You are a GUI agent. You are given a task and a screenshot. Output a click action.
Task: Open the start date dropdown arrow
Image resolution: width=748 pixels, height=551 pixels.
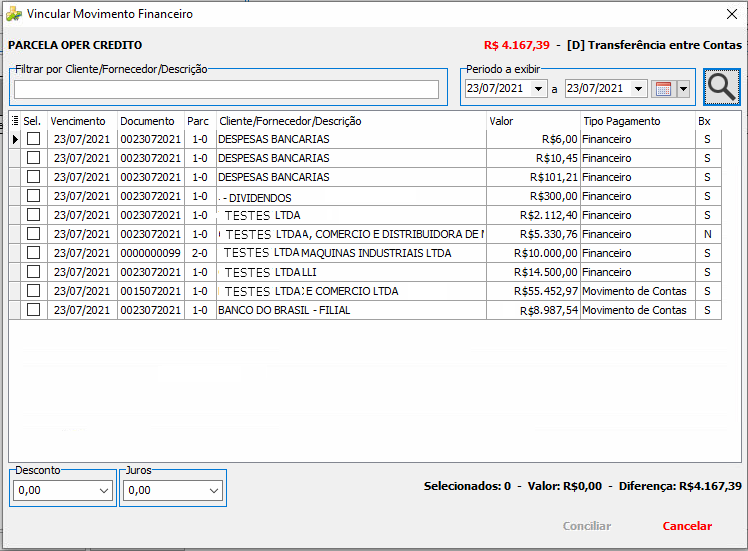tap(539, 89)
